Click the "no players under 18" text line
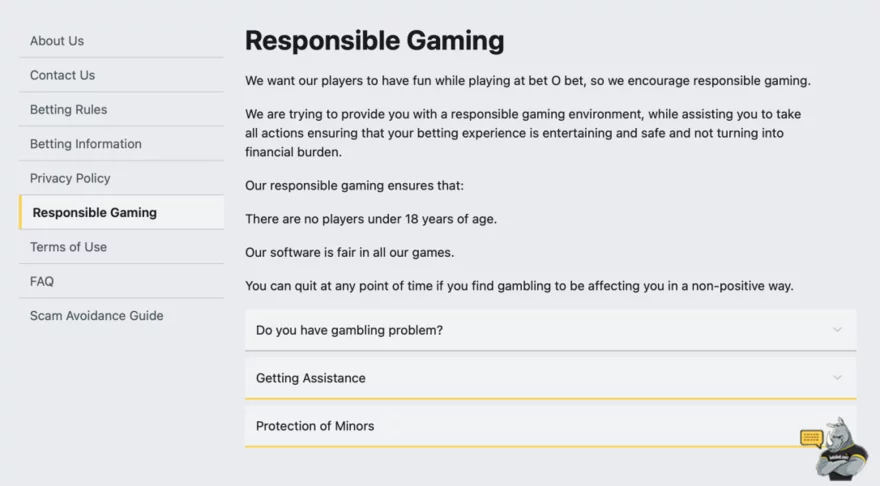 click(370, 219)
